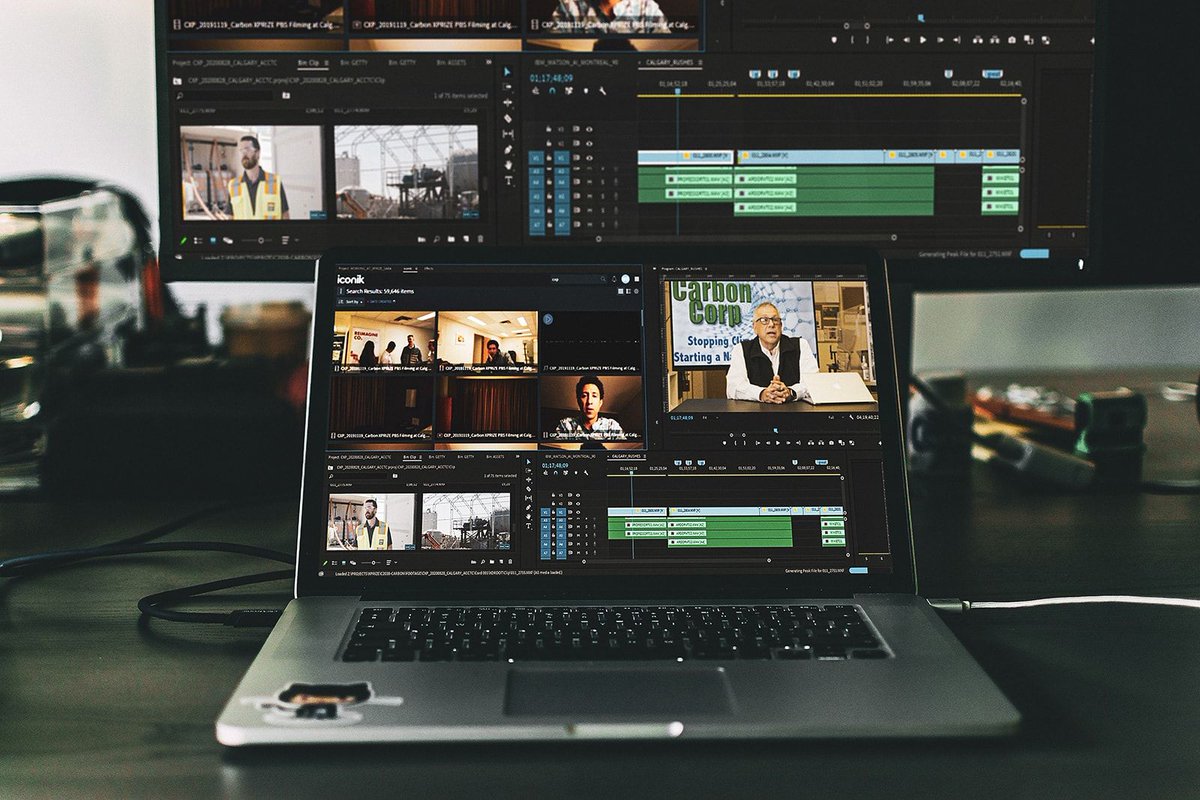The height and width of the screenshot is (800, 1200).
Task: Click the grid view icon in iconik results
Action: coord(619,291)
